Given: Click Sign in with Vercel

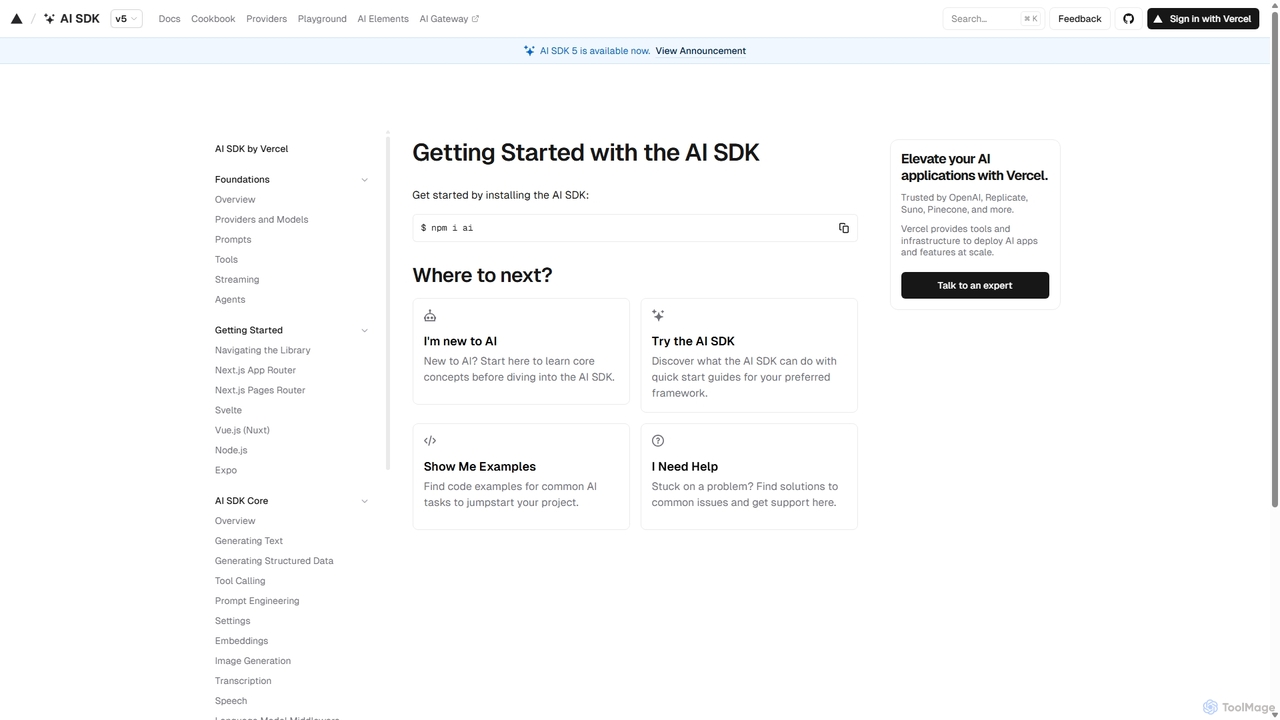Looking at the screenshot, I should (x=1203, y=19).
